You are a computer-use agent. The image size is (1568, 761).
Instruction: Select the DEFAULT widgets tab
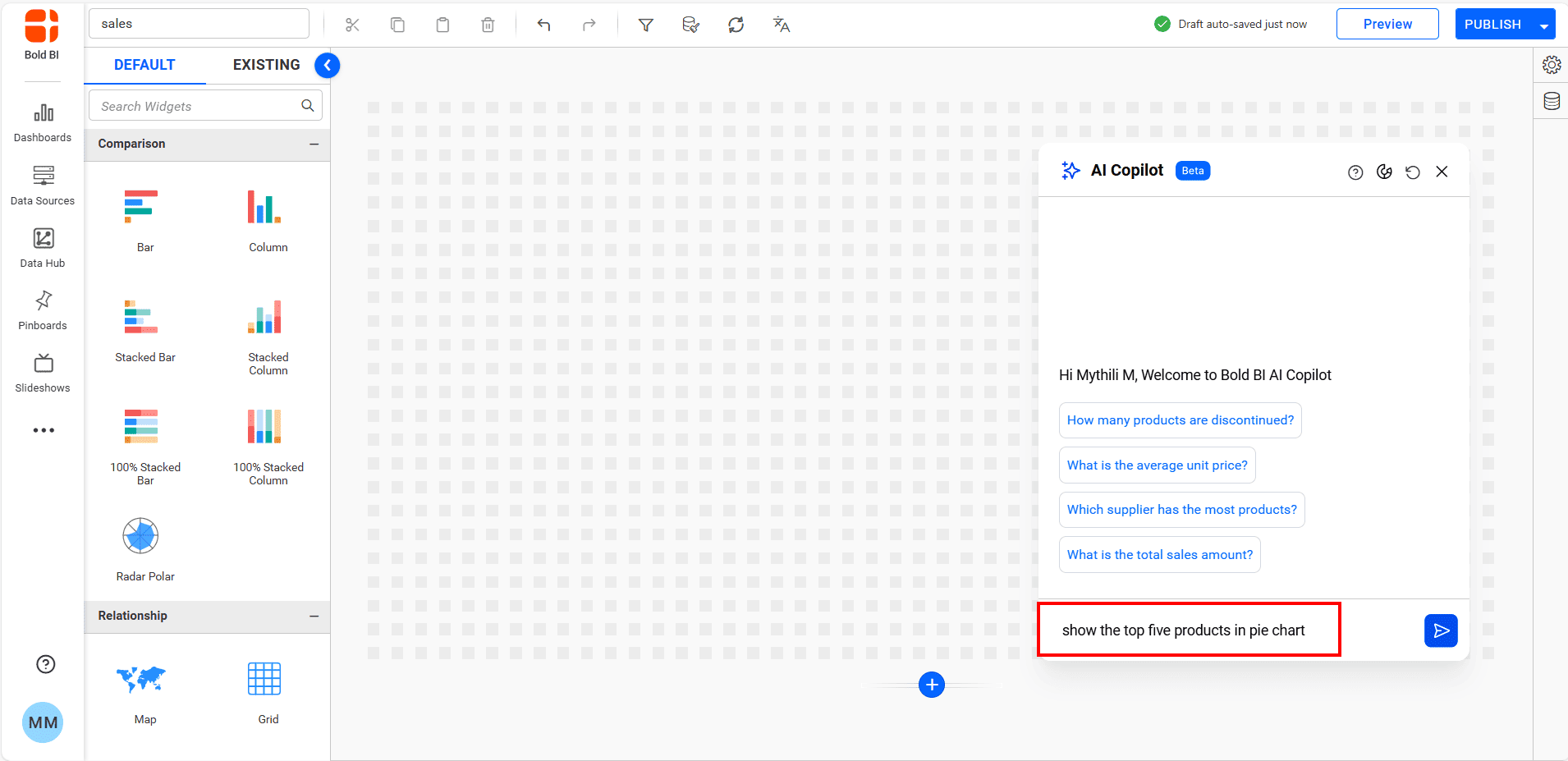[144, 65]
